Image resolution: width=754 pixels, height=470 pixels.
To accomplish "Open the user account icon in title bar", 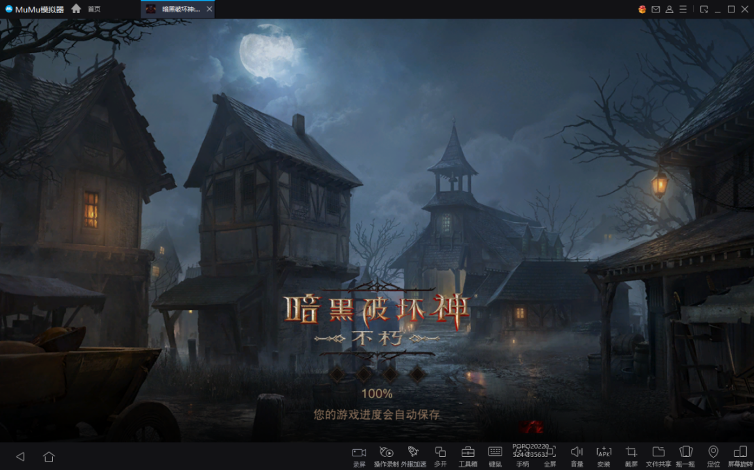I will (x=669, y=9).
